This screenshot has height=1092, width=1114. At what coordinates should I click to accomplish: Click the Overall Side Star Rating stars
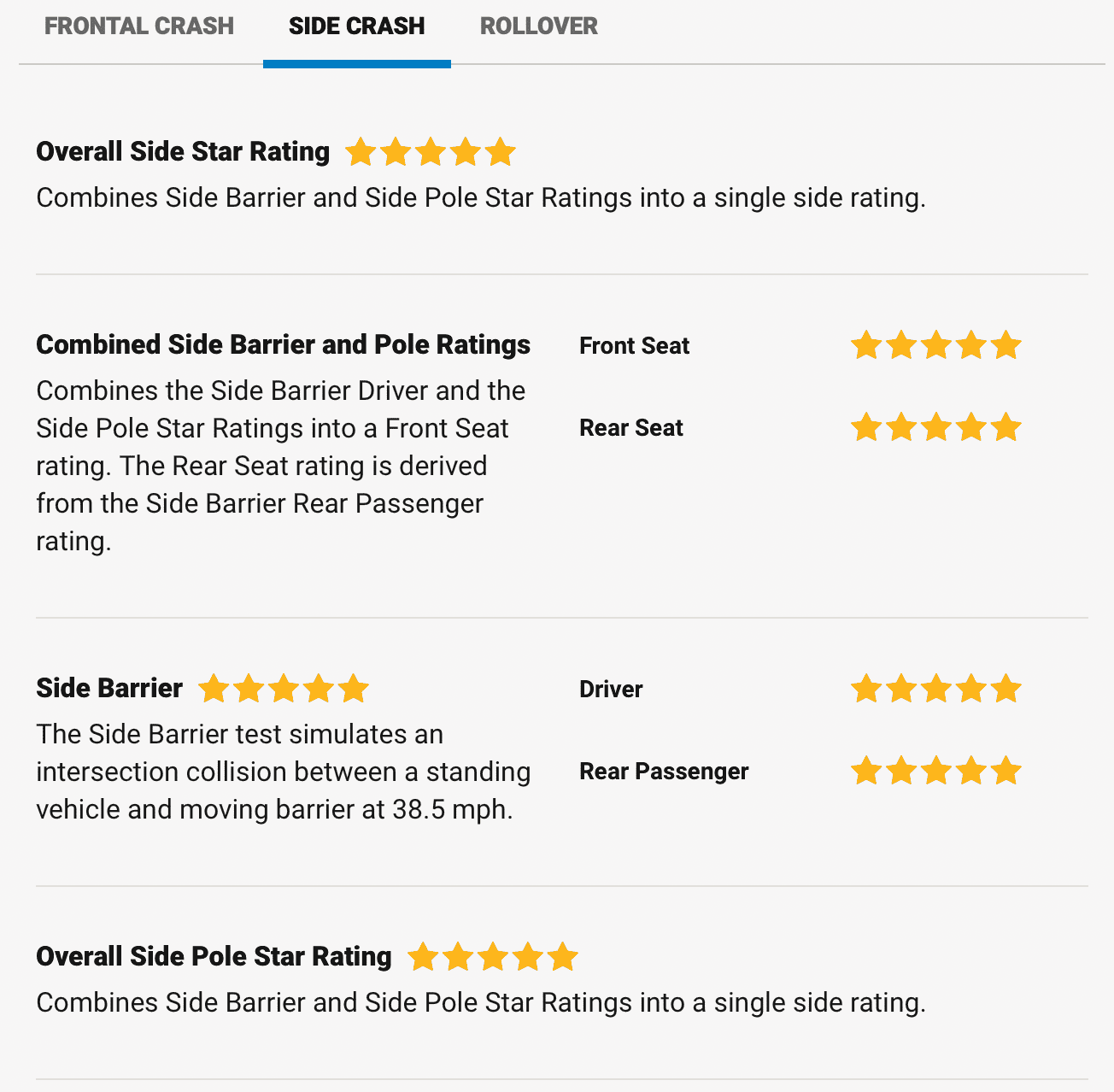431,152
